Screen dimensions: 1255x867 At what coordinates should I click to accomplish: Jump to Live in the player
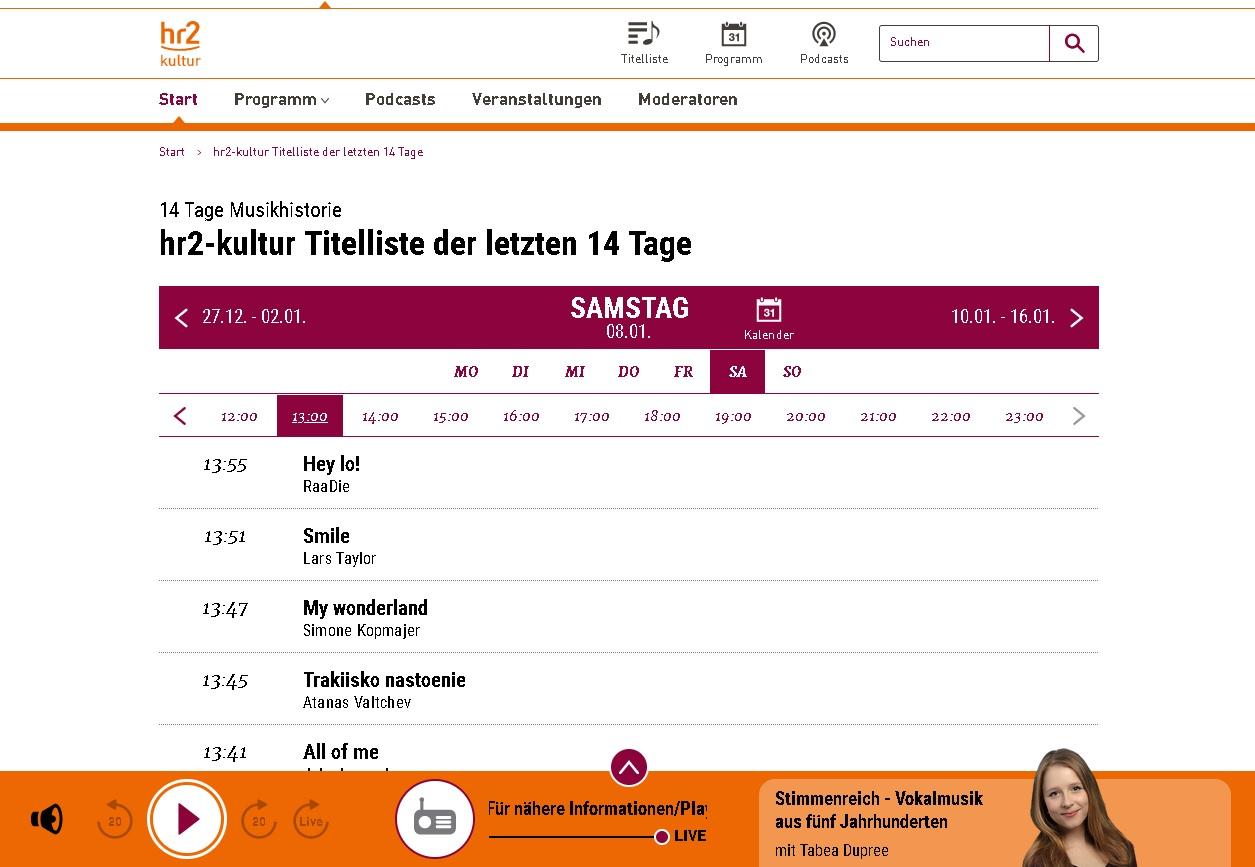pyautogui.click(x=311, y=819)
